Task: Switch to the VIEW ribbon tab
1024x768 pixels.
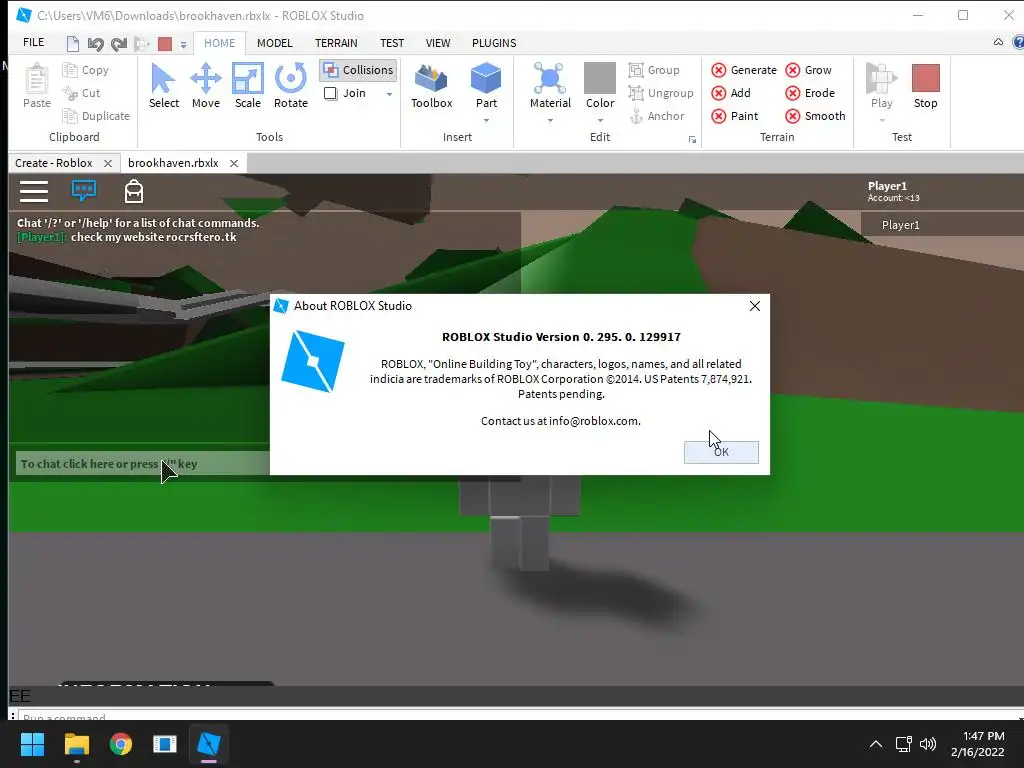Action: click(x=438, y=43)
